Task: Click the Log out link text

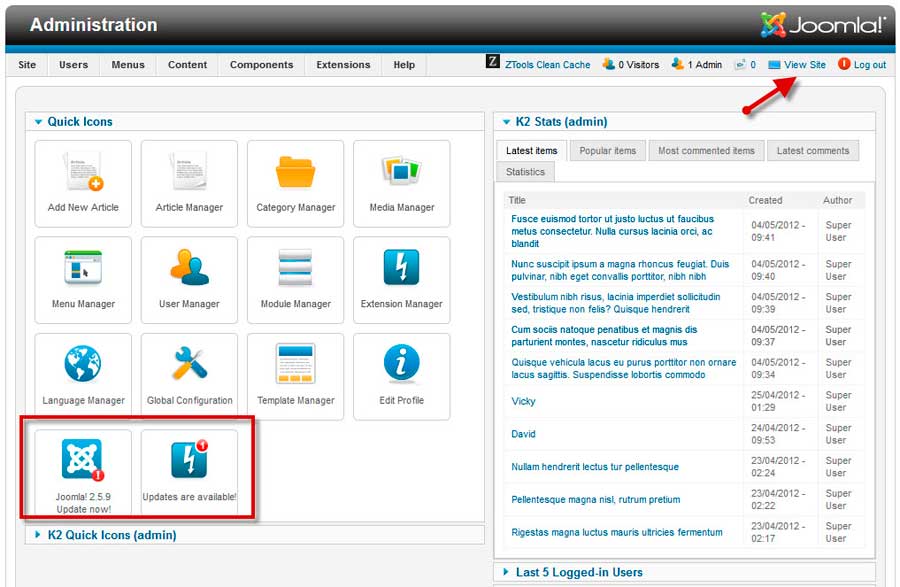Action: (870, 65)
